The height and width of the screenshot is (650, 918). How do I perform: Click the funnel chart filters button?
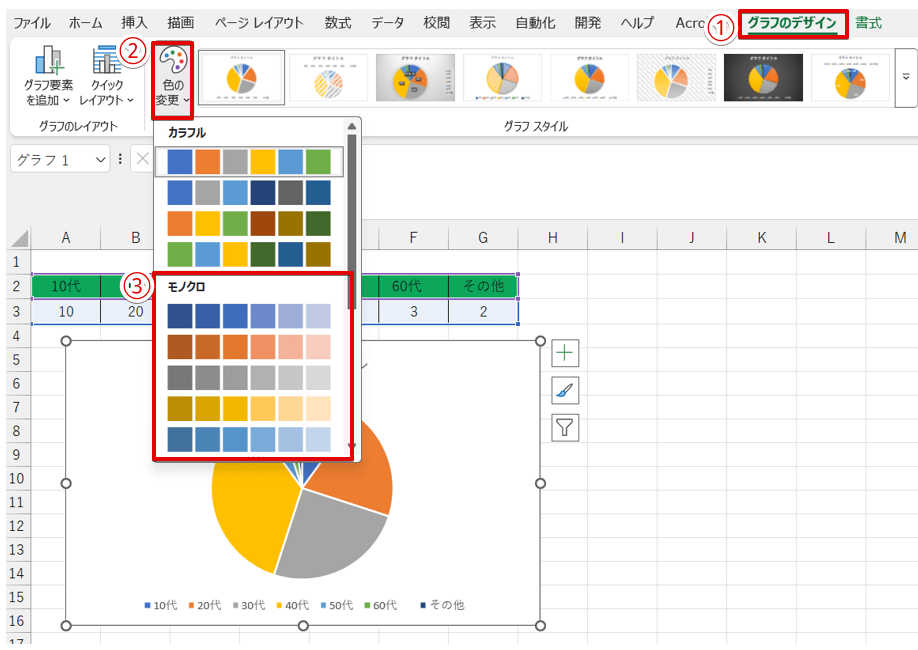566,428
